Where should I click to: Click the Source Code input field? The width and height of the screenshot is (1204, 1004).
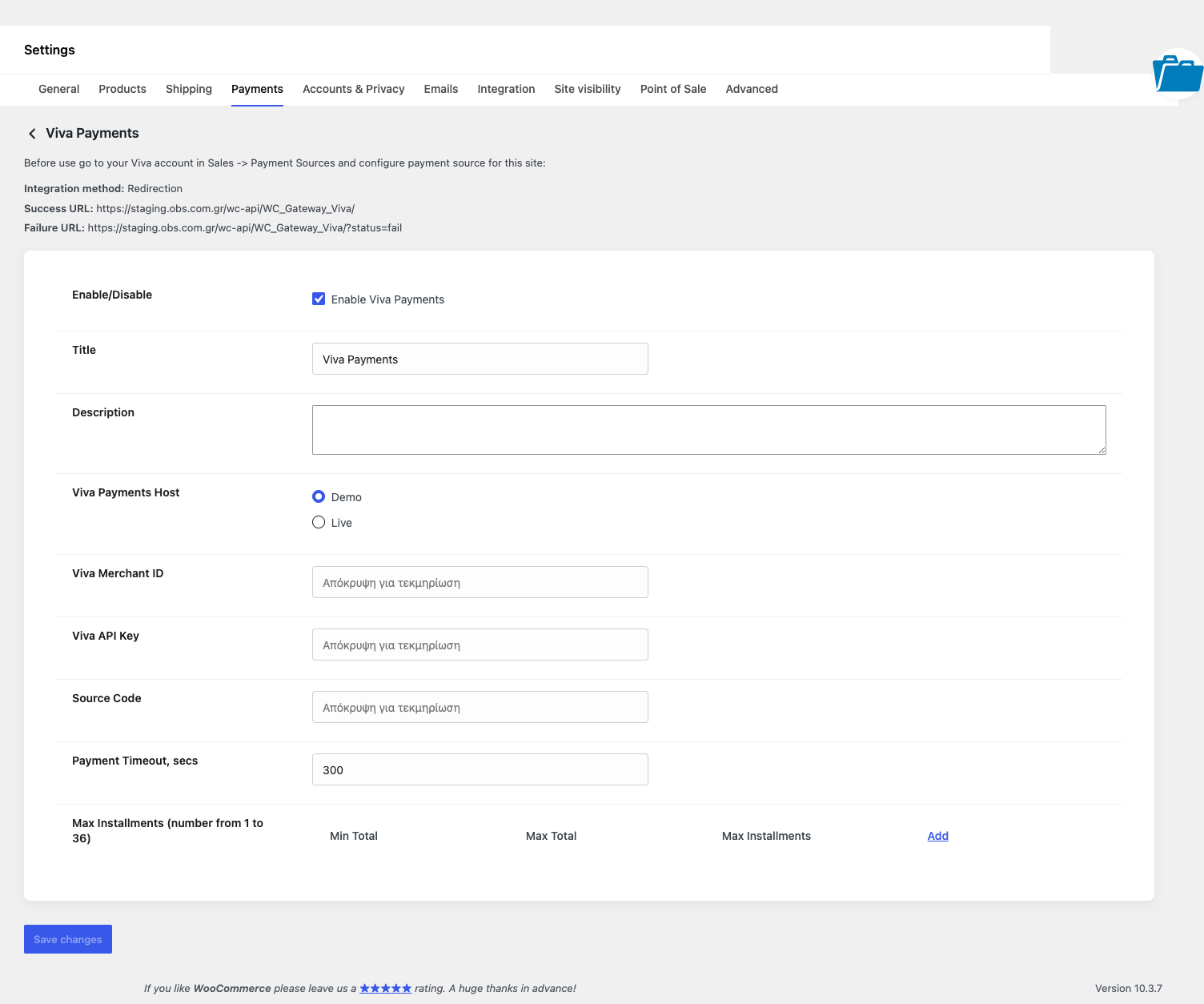click(480, 707)
